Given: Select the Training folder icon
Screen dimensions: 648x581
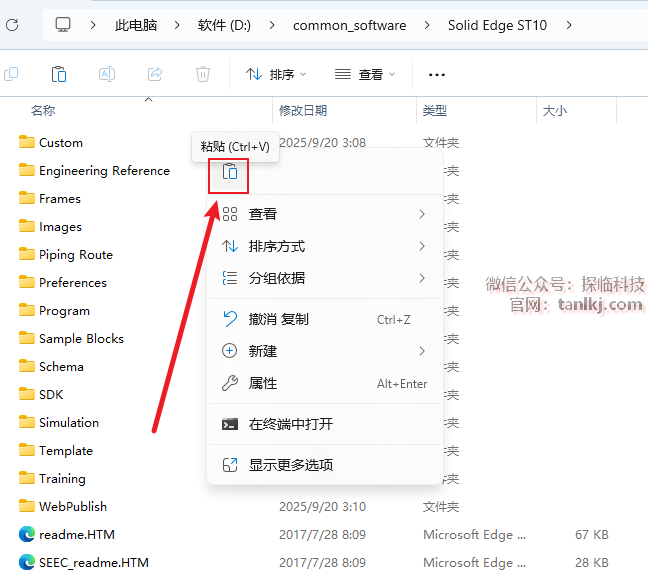Looking at the screenshot, I should (27, 478).
